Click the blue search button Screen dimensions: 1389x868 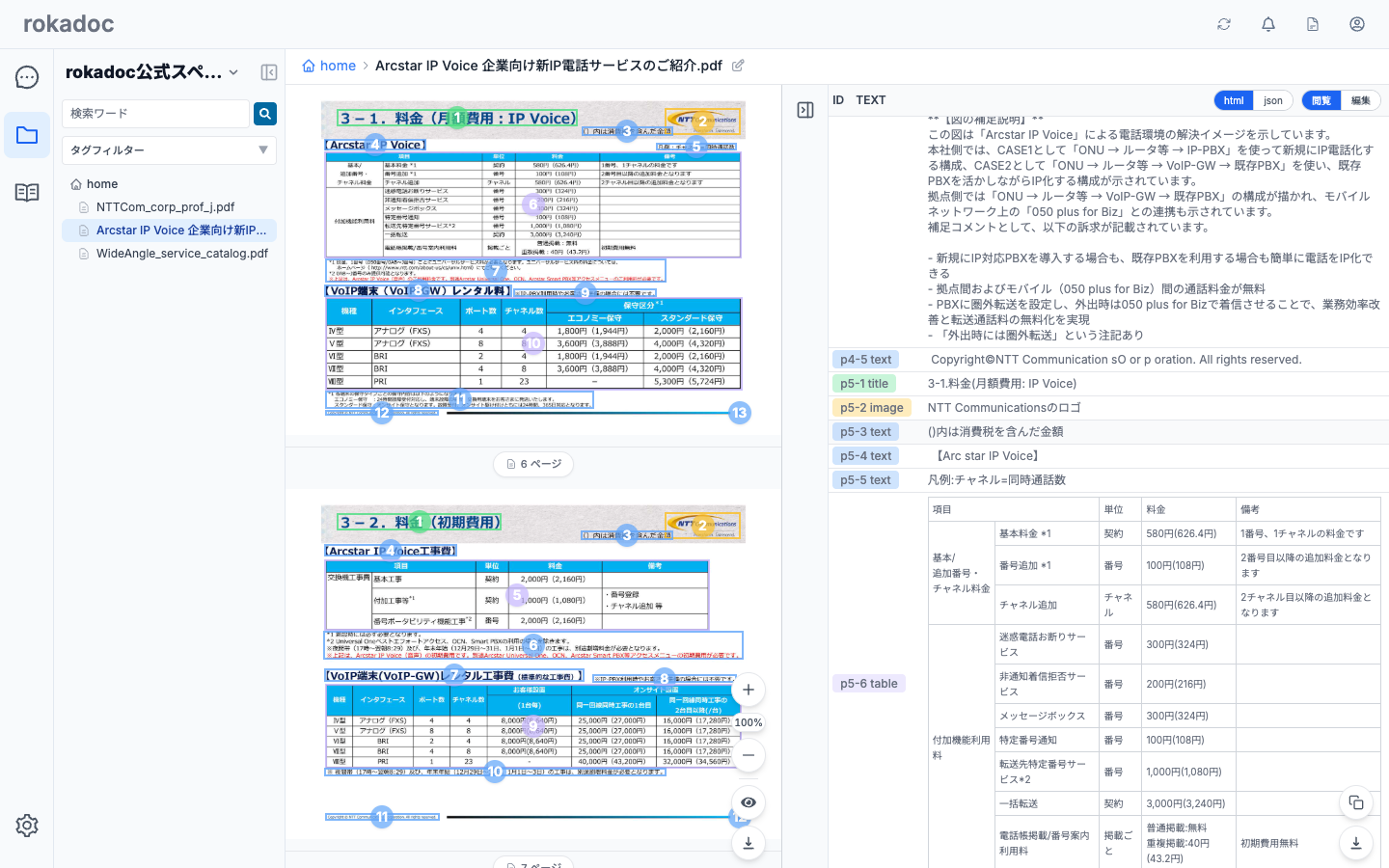click(265, 114)
